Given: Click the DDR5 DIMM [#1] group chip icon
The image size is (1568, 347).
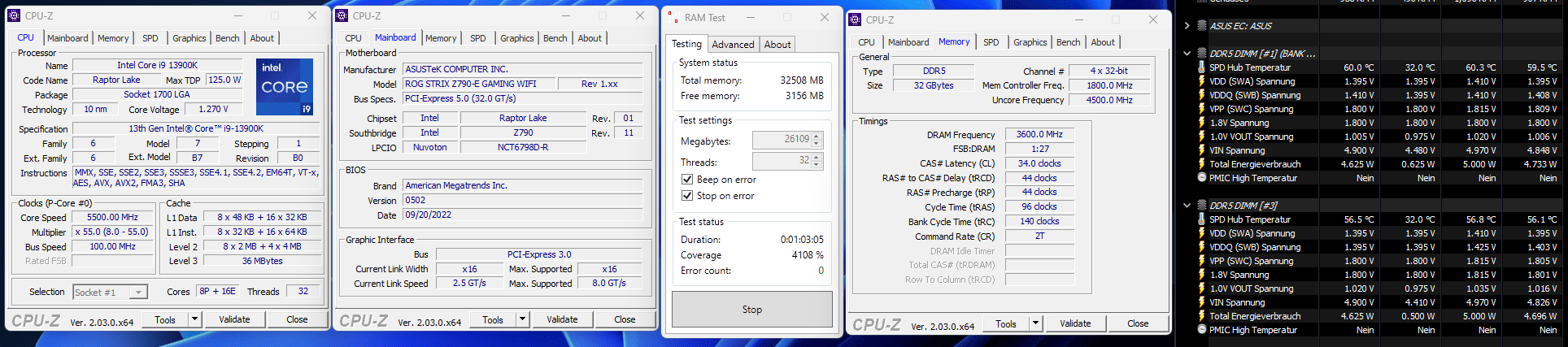Looking at the screenshot, I should pyautogui.click(x=1202, y=54).
